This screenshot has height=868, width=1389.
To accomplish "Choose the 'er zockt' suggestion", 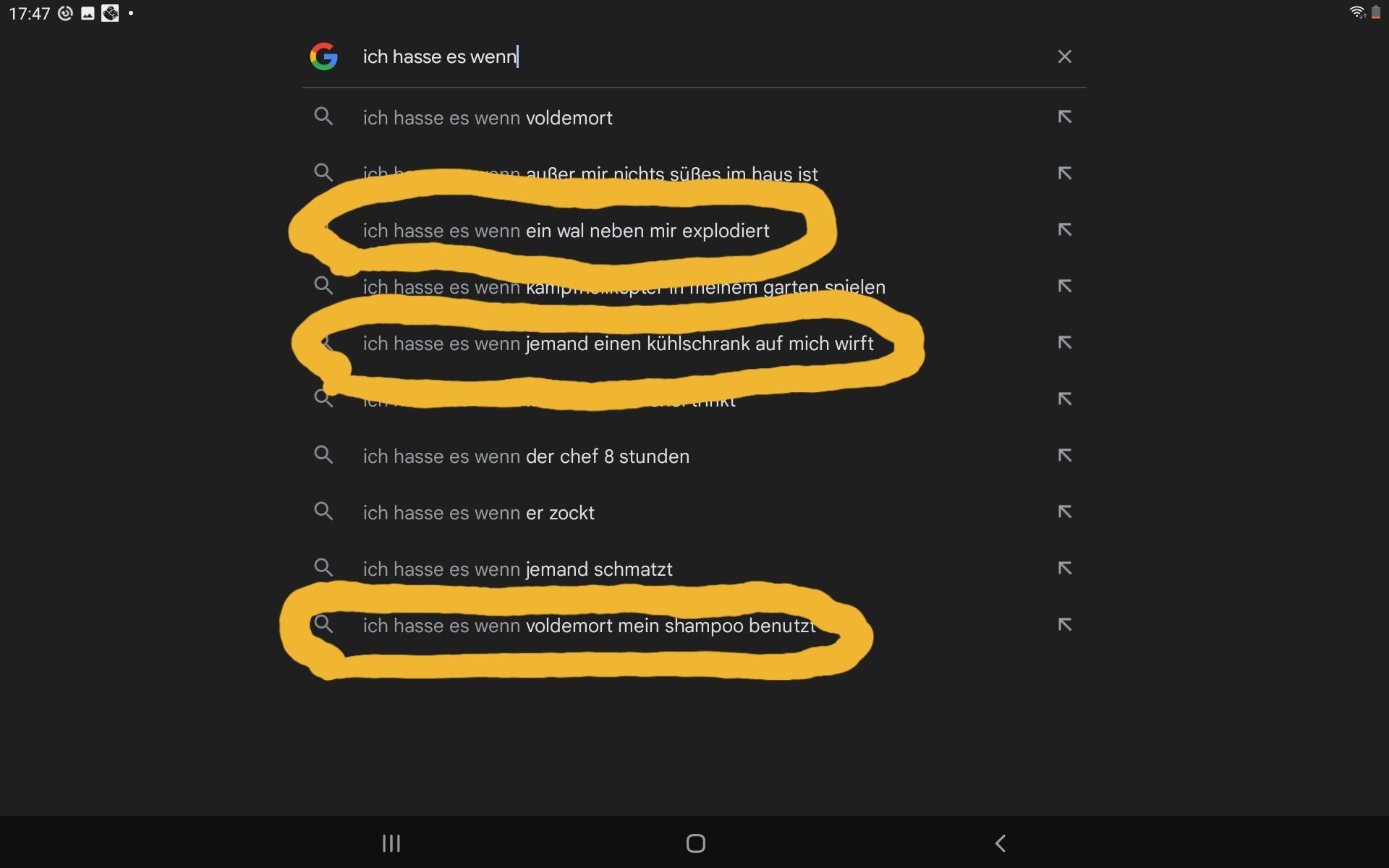I will pos(694,512).
